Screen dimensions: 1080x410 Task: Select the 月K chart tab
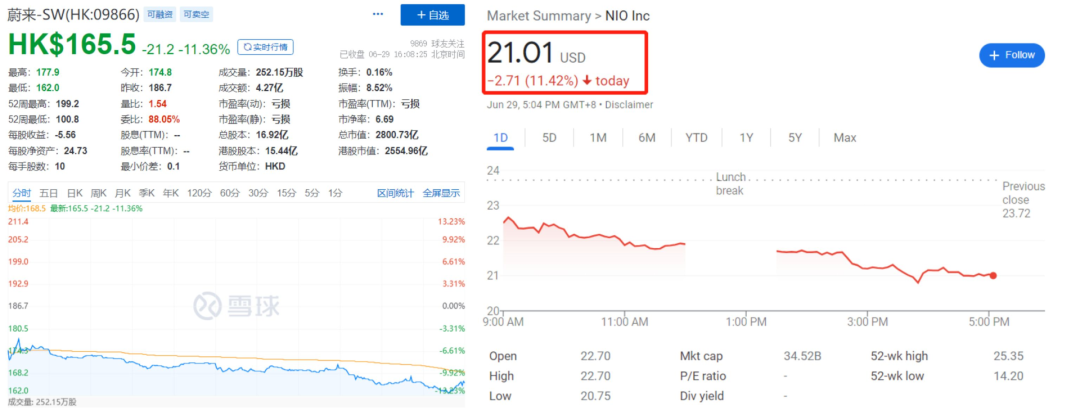123,194
